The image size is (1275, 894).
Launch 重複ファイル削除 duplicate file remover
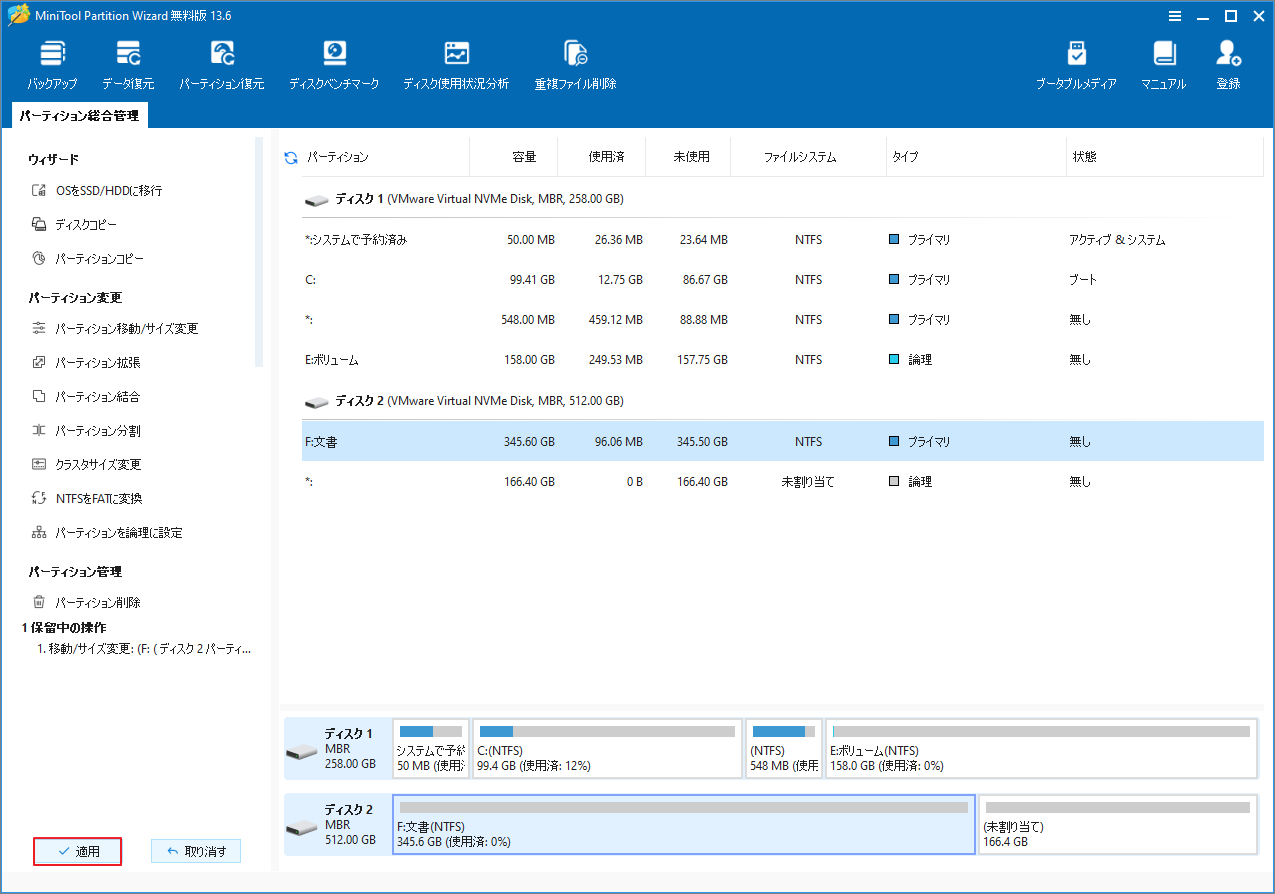click(x=575, y=62)
